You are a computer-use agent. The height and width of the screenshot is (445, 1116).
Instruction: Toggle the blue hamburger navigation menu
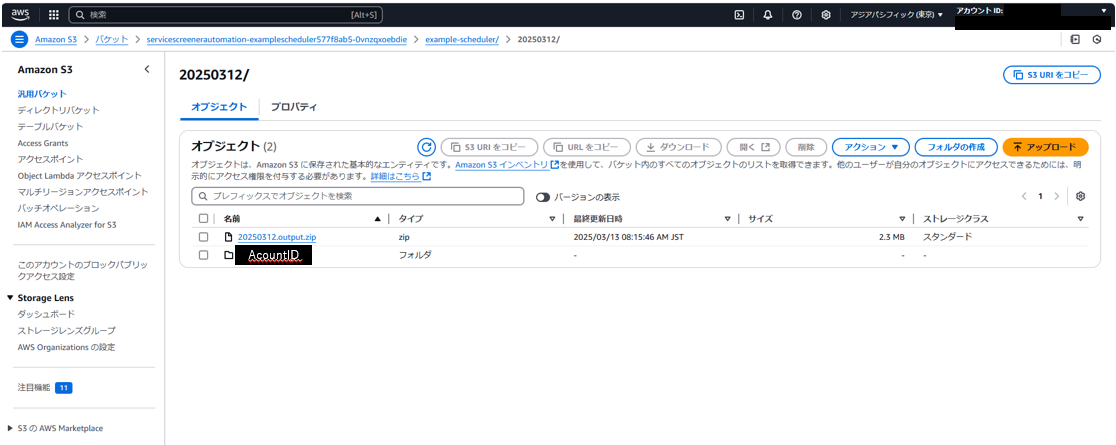click(19, 39)
